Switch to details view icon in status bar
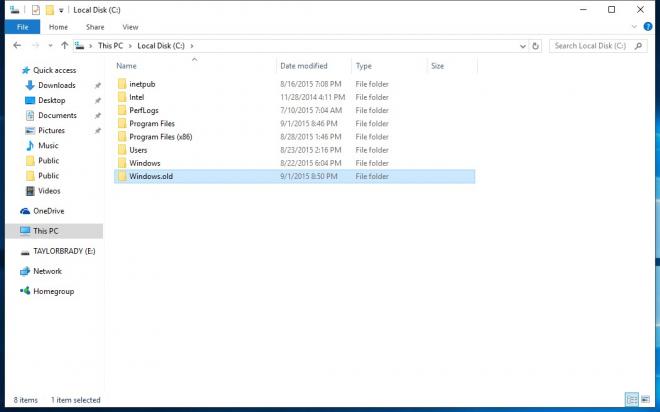This screenshot has height=412, width=660. (x=632, y=399)
